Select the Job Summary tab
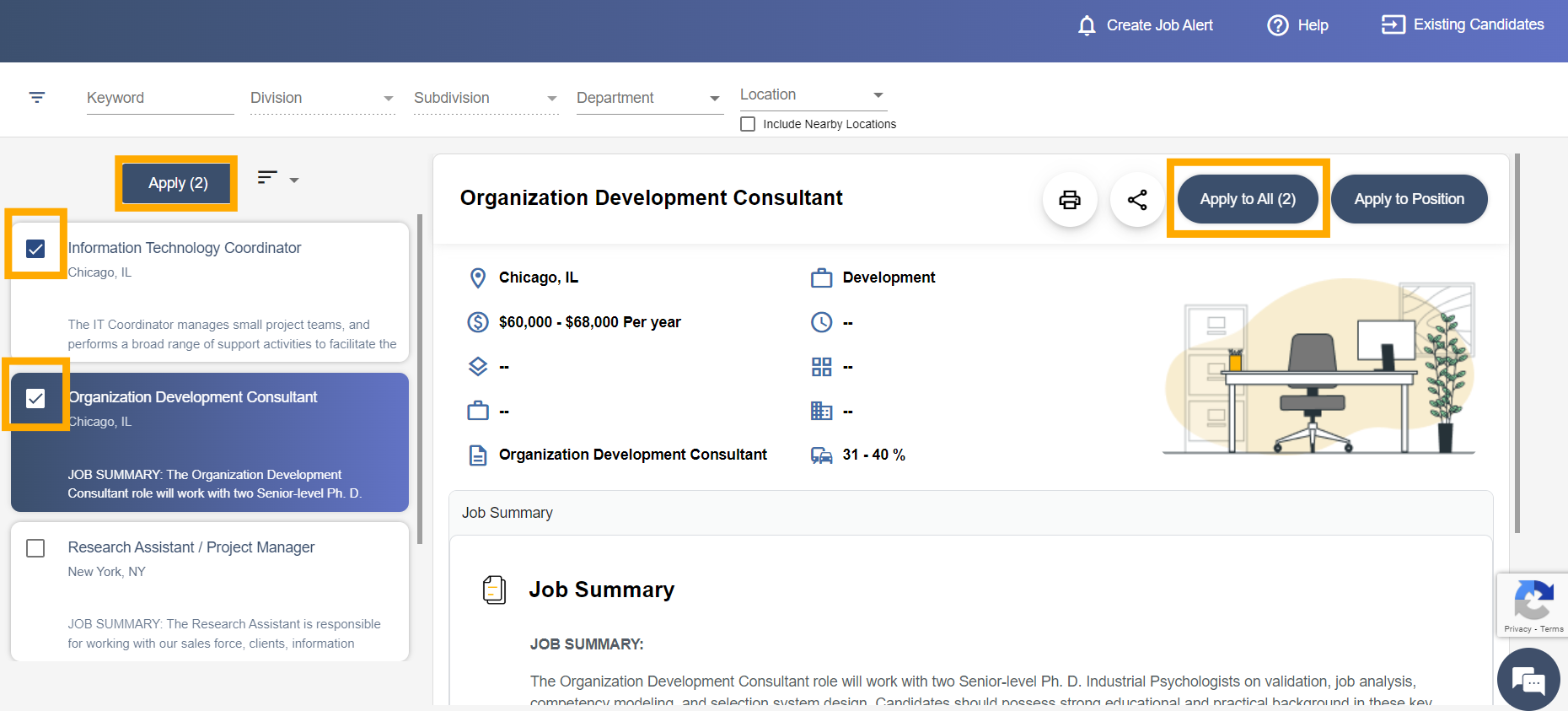1568x711 pixels. [507, 513]
